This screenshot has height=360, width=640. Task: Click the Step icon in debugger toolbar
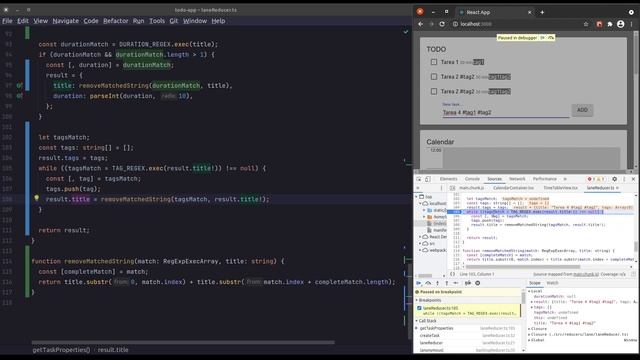tap(456, 283)
